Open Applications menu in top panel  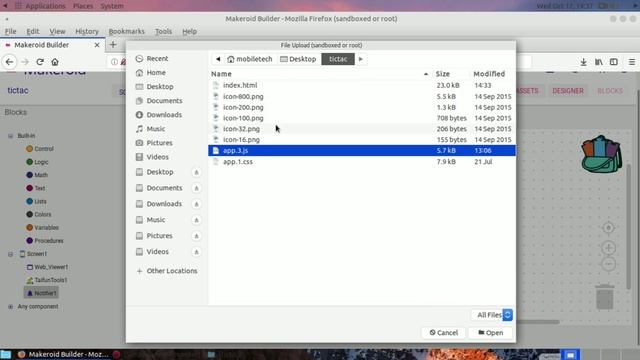[40, 6]
